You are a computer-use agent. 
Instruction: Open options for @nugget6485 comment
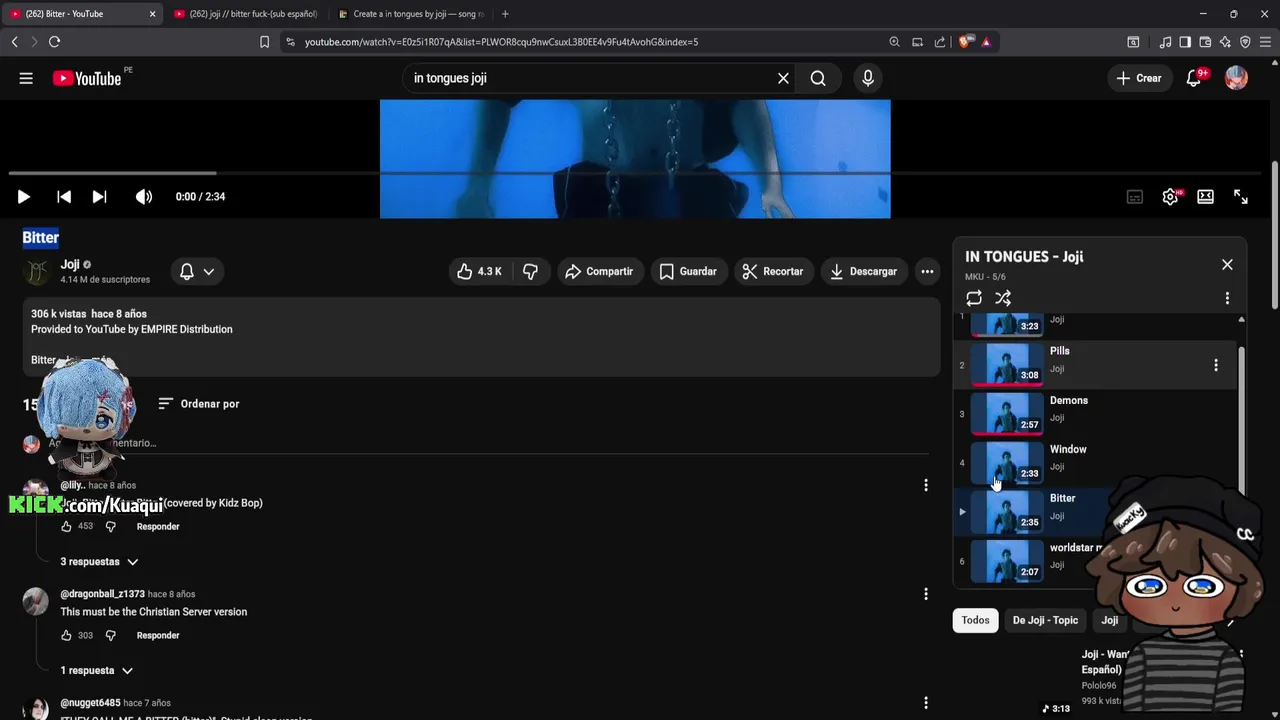926,703
